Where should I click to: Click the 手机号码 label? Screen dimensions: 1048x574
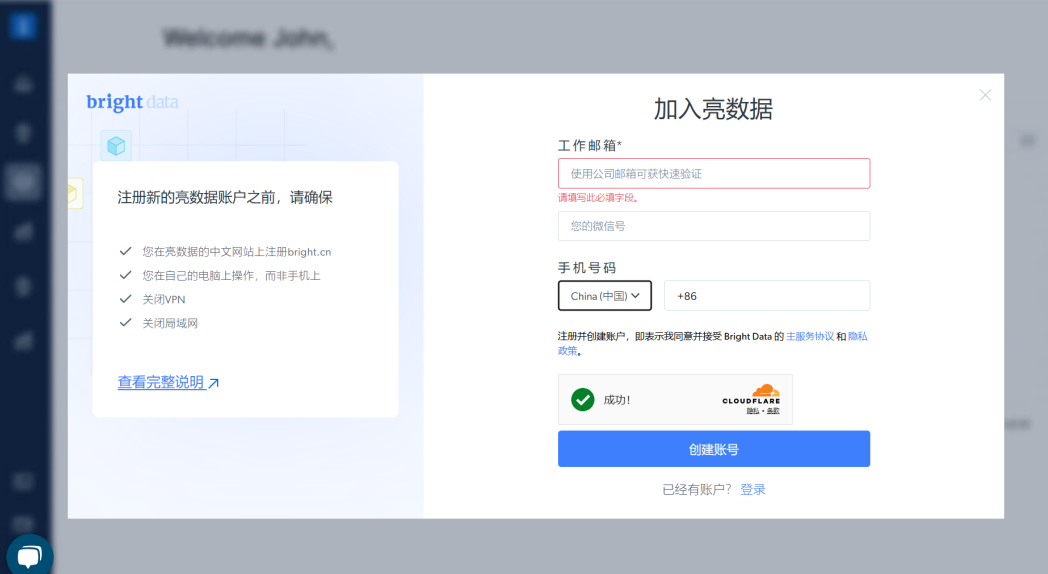[x=587, y=268]
